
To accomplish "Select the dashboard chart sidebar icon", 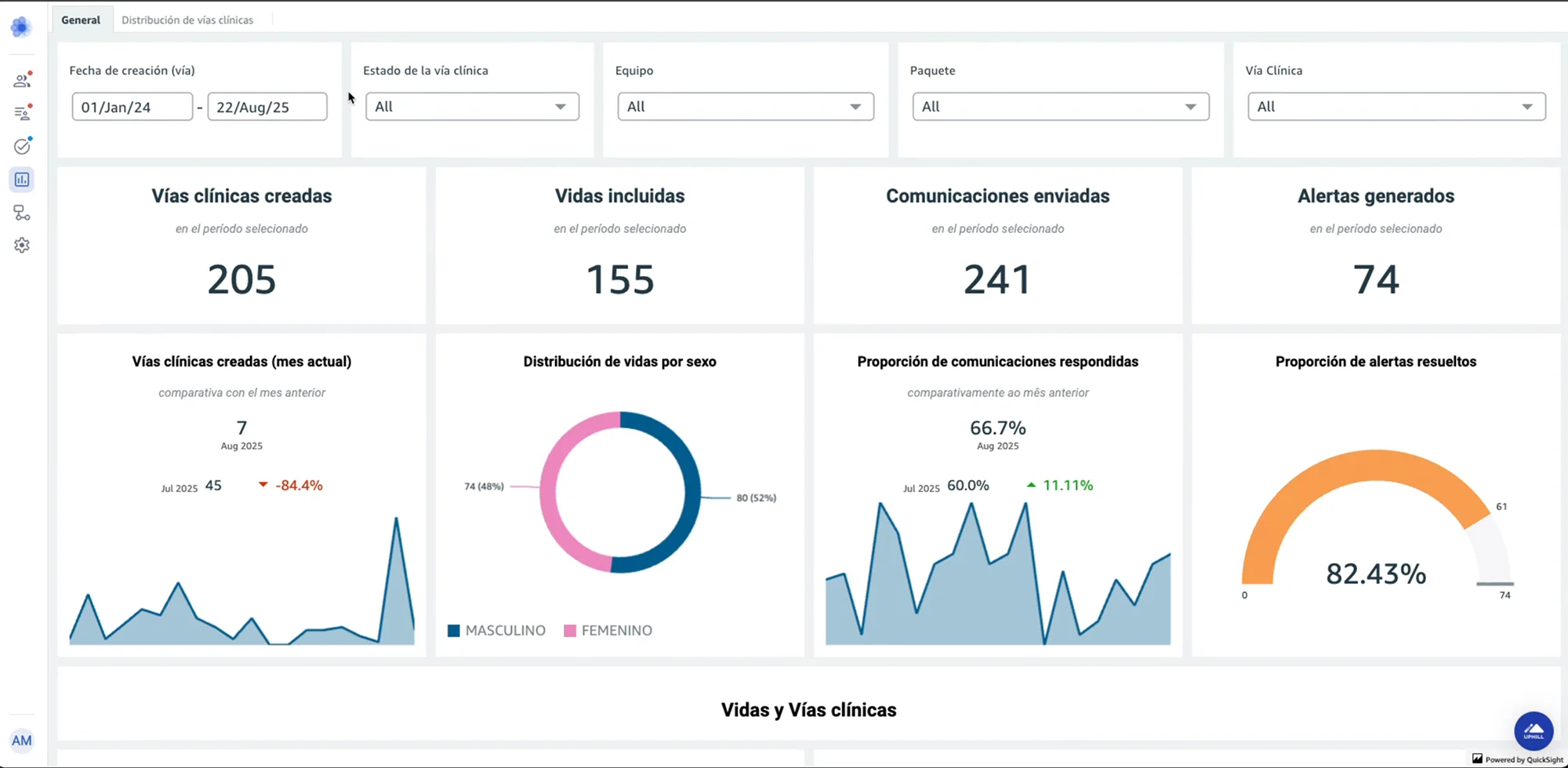I will pyautogui.click(x=22, y=180).
